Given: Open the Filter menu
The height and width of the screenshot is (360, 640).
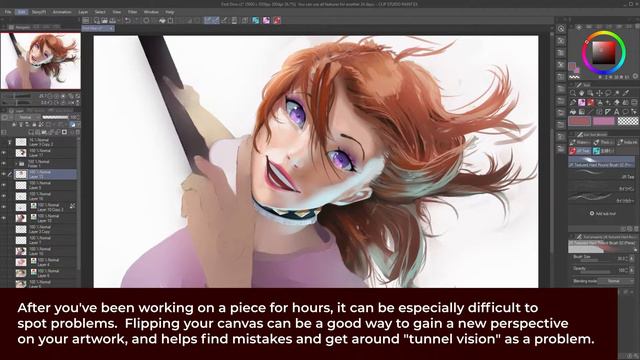Looking at the screenshot, I should point(133,12).
